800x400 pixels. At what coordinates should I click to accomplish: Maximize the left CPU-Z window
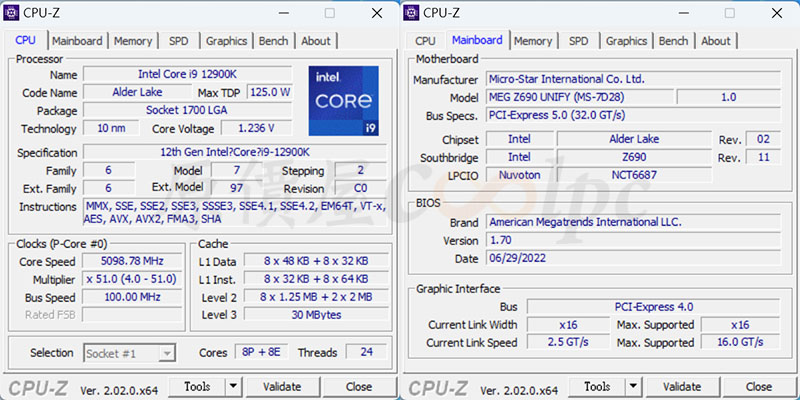click(x=330, y=13)
